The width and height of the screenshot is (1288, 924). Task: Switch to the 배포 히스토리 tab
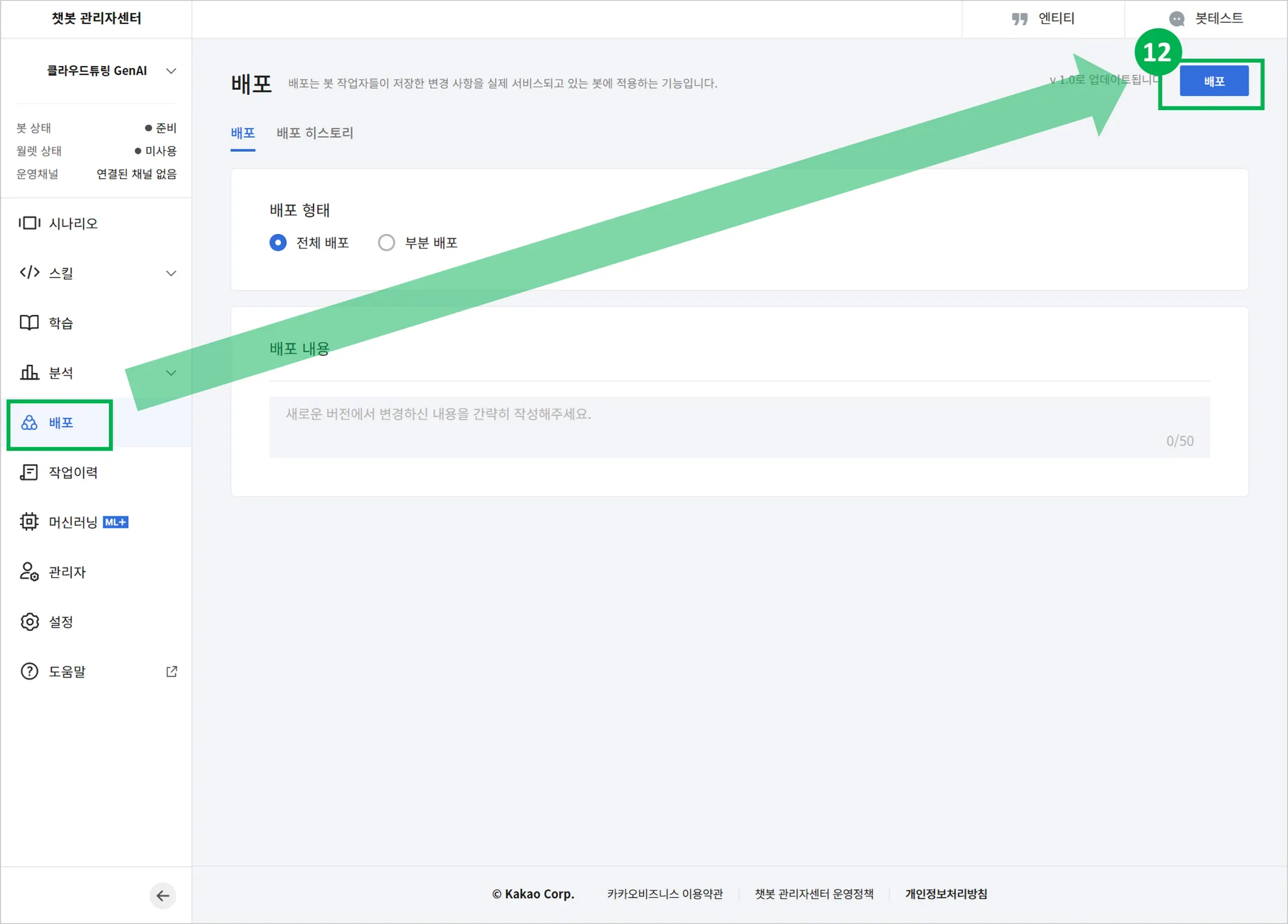[x=314, y=133]
